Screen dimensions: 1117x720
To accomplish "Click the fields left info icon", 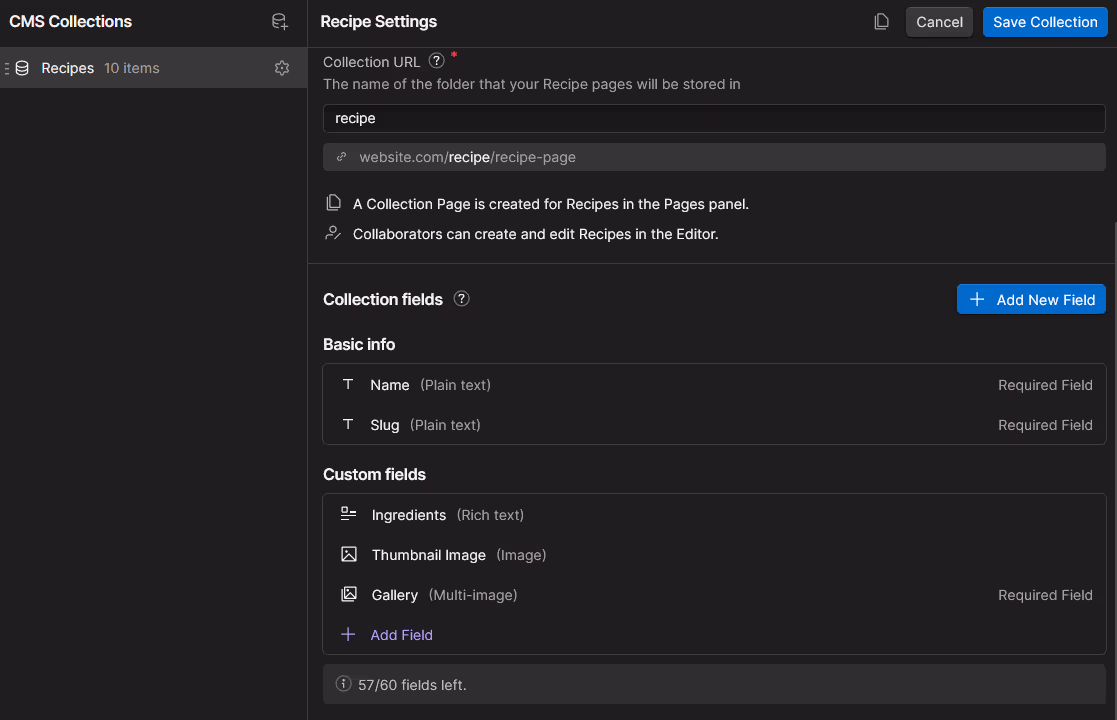I will point(343,684).
